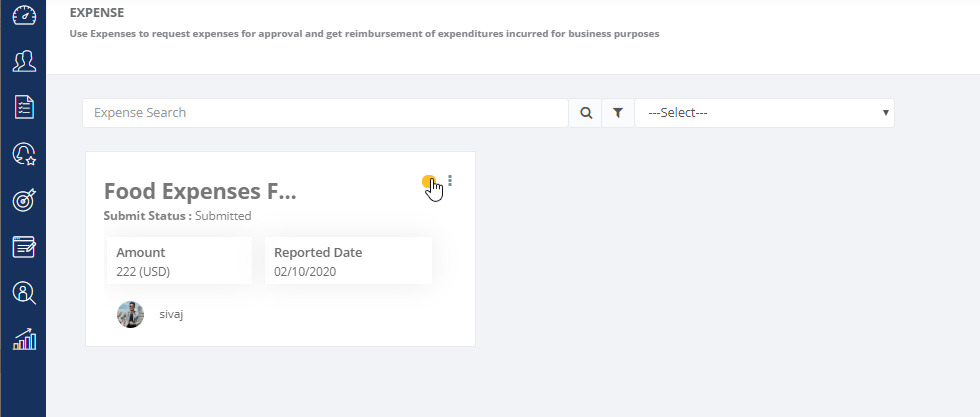Screen dimensions: 980x417
Task: Select the Reported Date 02/10/2020 box
Action: [348, 261]
